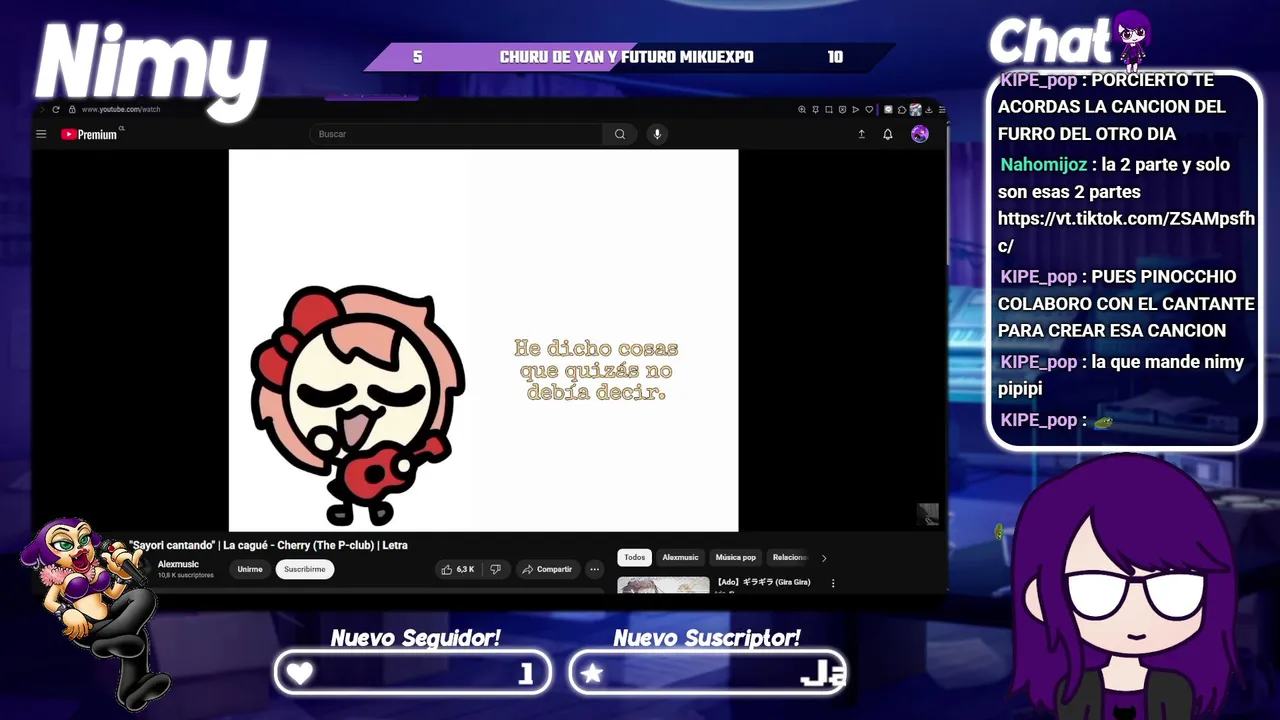Like the video showing 6,3 K
This screenshot has height=720, width=1280.
(458, 569)
